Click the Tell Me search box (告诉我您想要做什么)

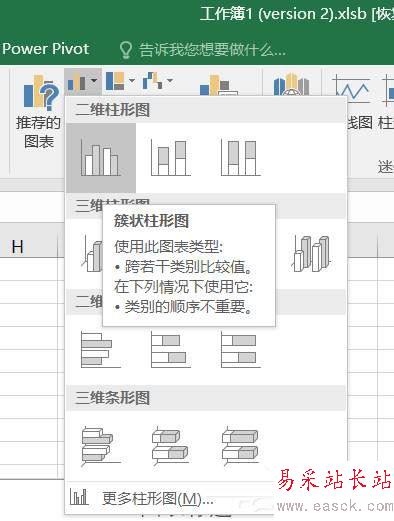[202, 50]
